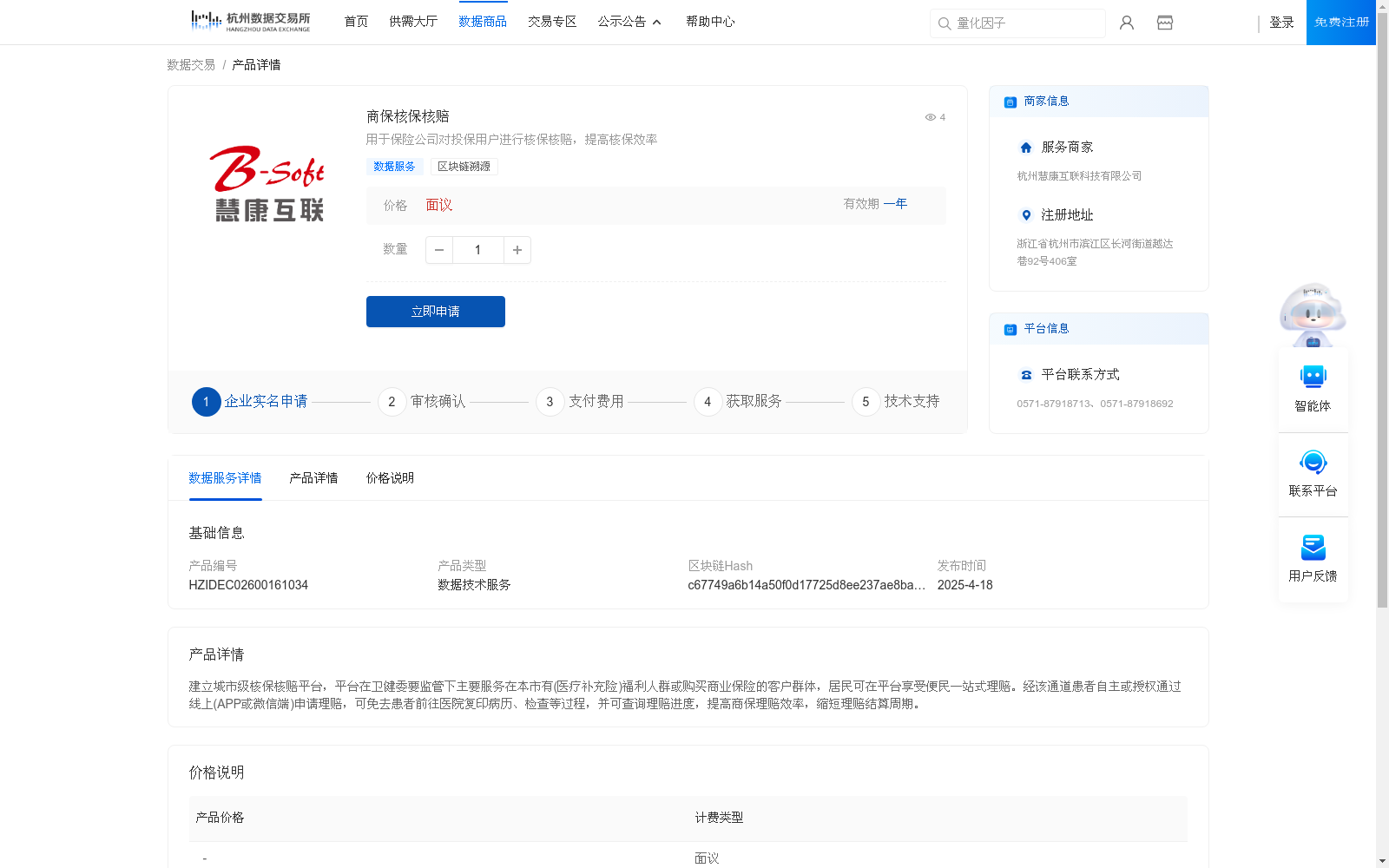Open the 供需大厅 menu item

tap(413, 22)
